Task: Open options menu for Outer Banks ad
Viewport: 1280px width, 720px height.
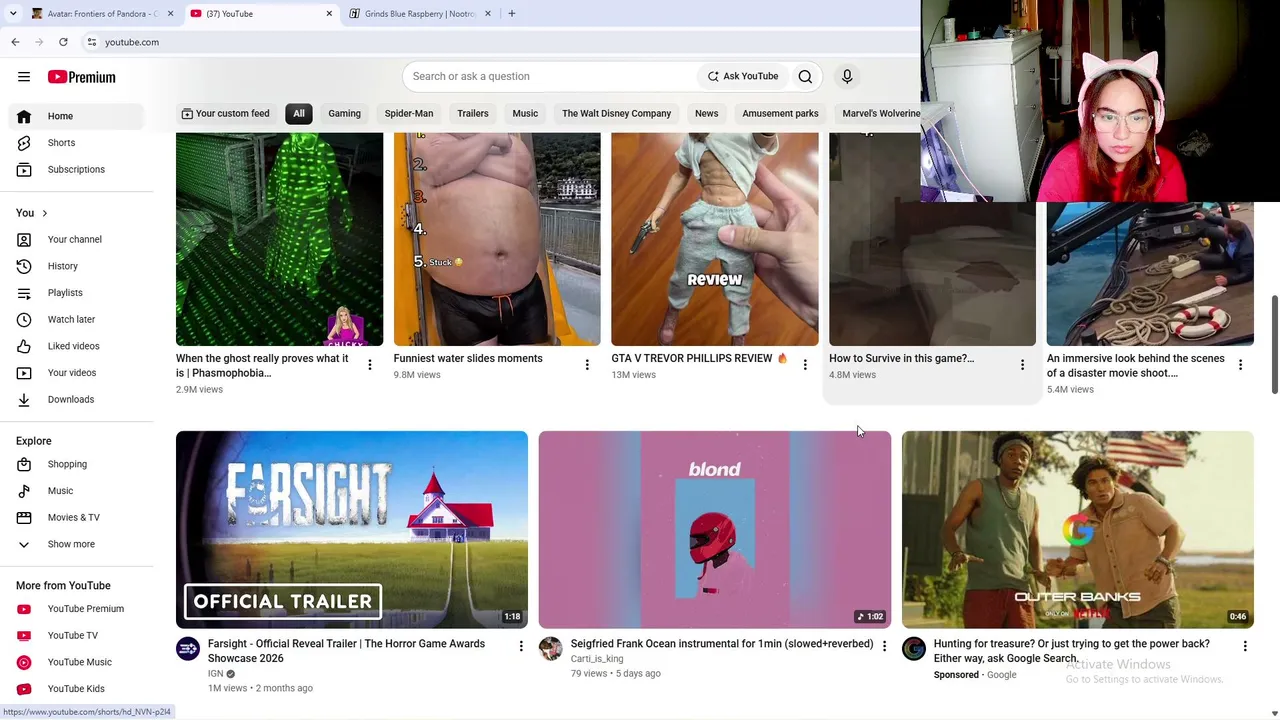Action: pos(1245,647)
